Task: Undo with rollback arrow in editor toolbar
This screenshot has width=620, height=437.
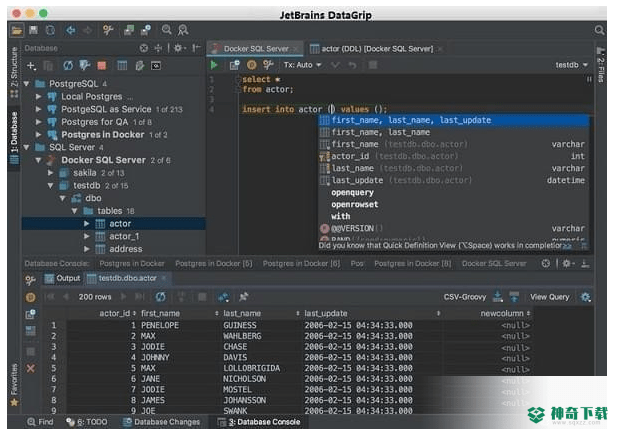Action: 352,65
